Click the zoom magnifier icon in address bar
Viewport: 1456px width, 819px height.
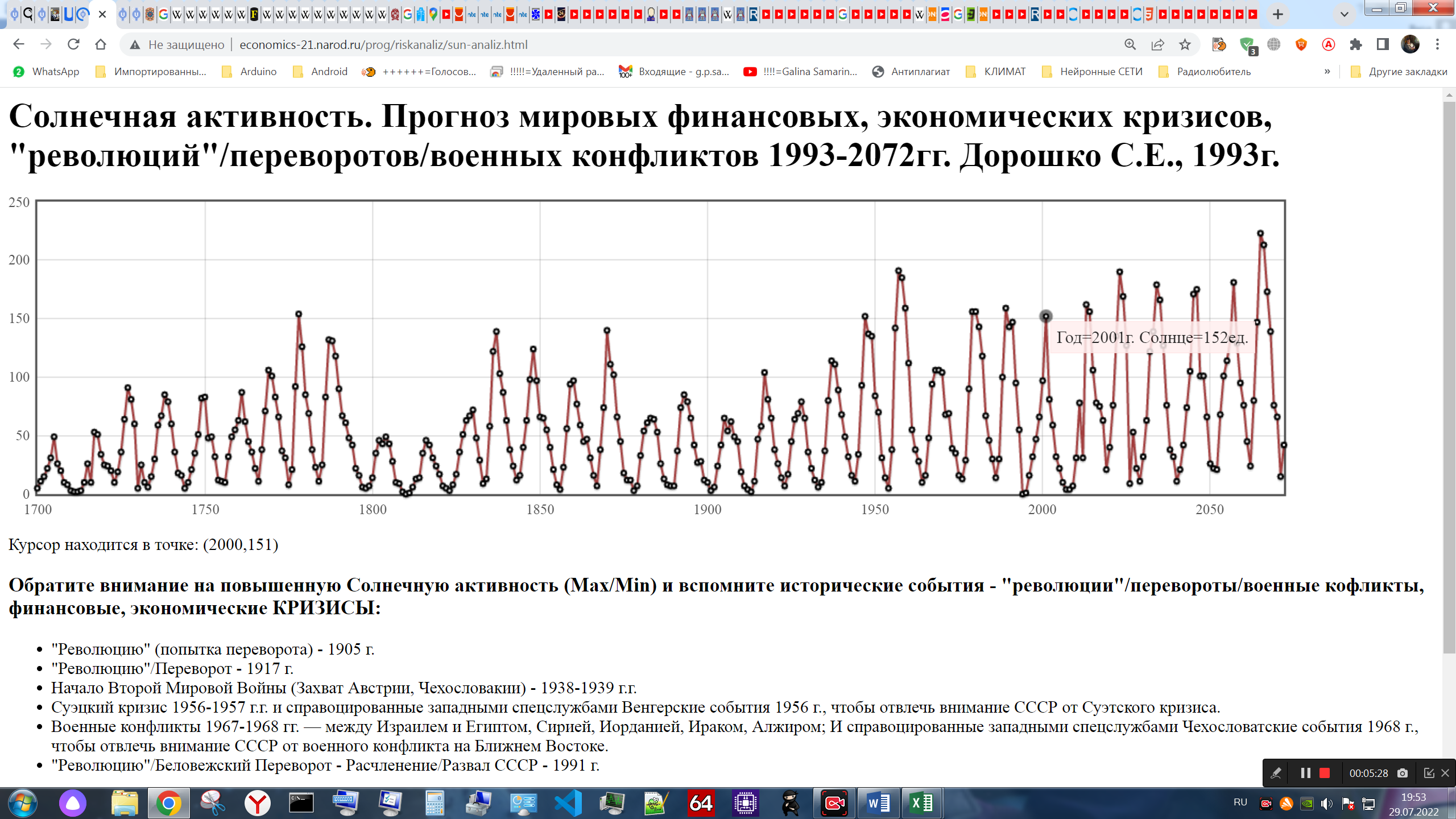tap(1130, 44)
